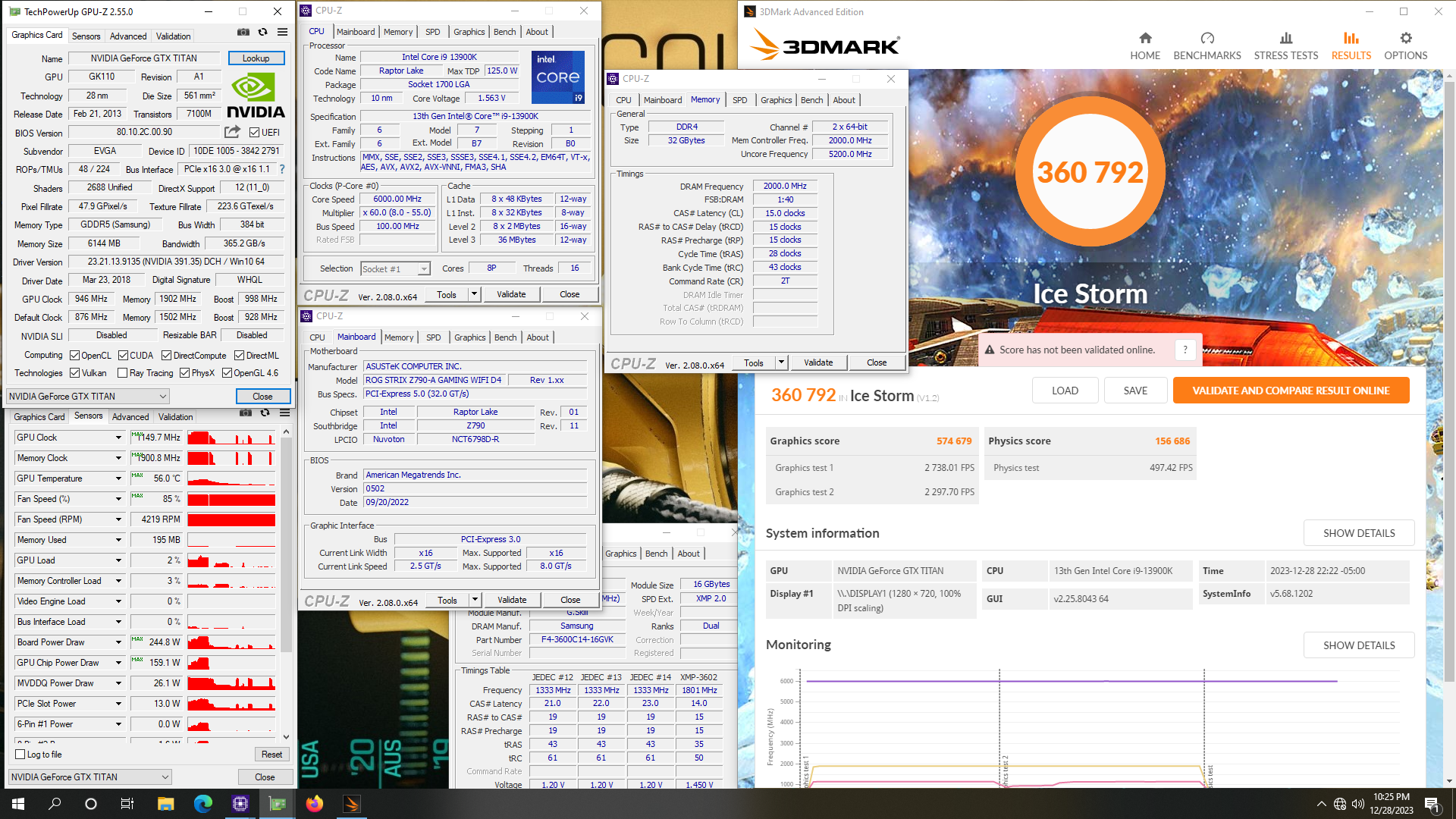Image resolution: width=1456 pixels, height=819 pixels.
Task: Go to 3DMark HOME
Action: coord(1145,45)
